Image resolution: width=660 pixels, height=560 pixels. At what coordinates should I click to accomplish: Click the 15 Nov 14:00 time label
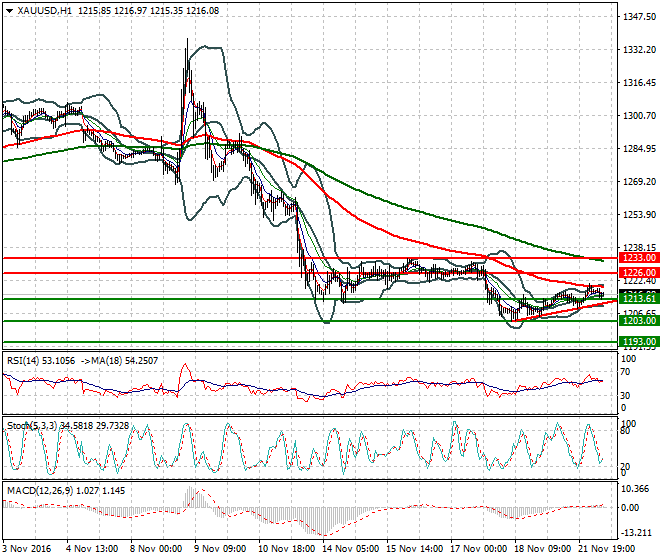click(415, 549)
